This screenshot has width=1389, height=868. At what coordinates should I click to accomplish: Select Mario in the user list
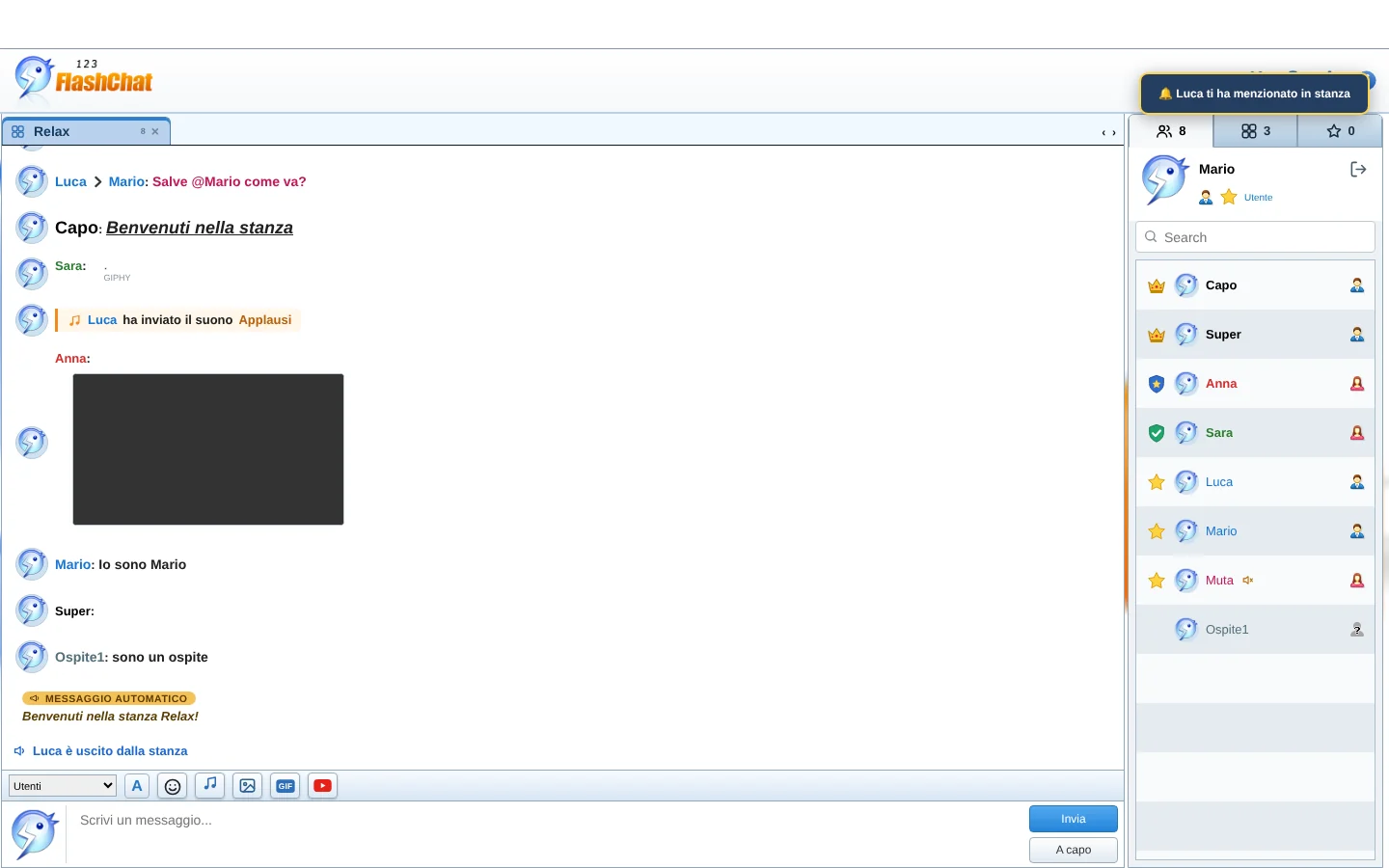[x=1255, y=531]
